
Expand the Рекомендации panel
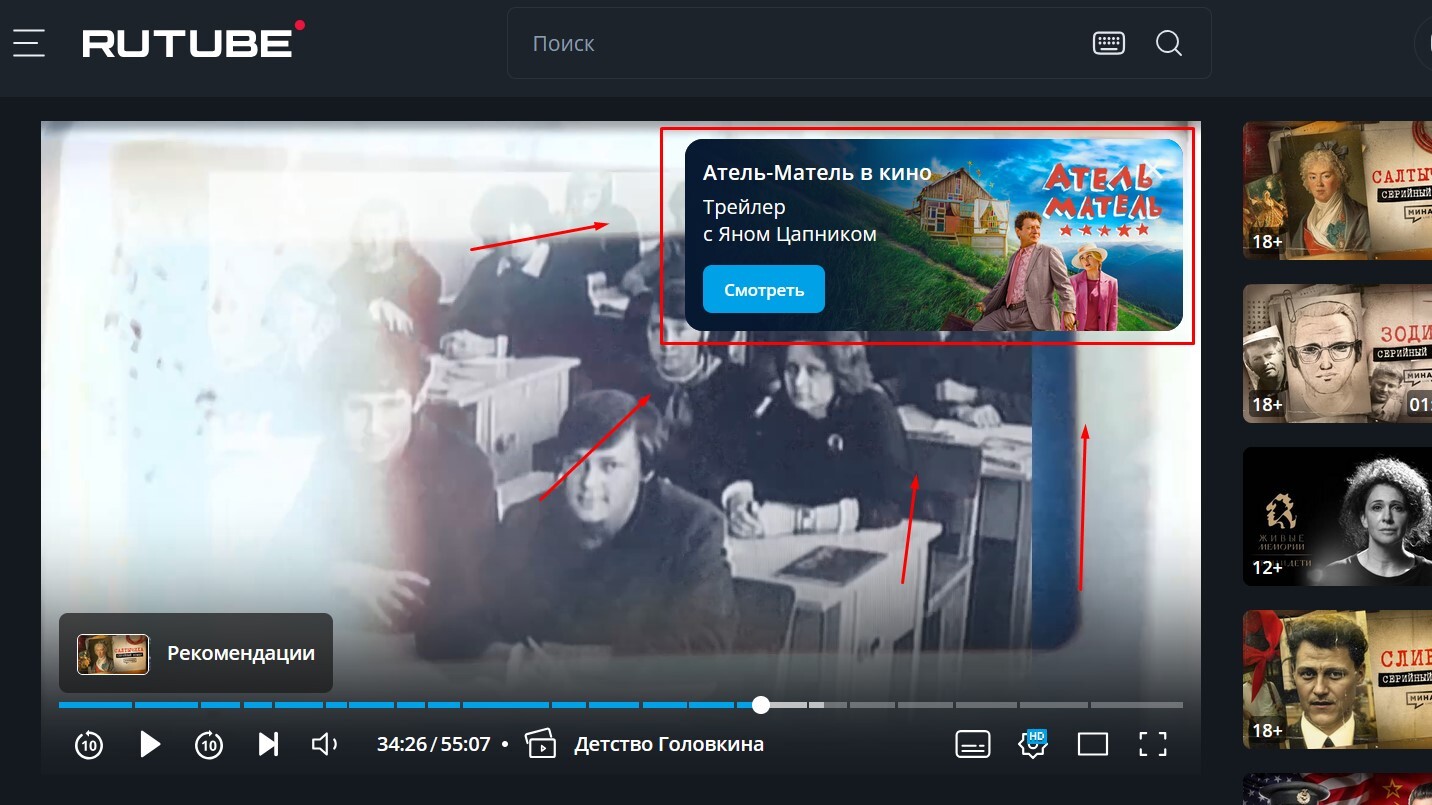tap(196, 653)
